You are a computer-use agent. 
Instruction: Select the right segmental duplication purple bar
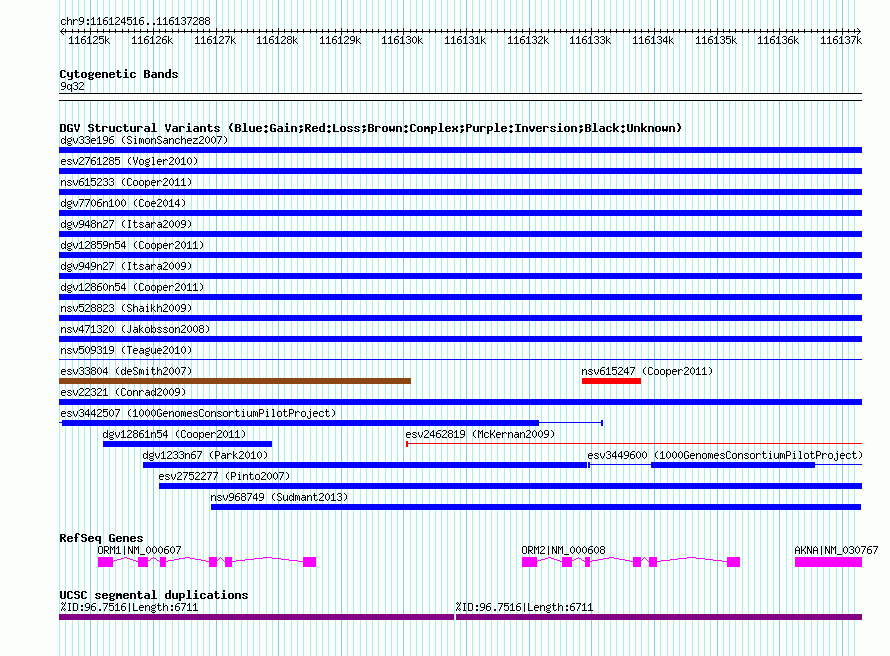coord(659,617)
